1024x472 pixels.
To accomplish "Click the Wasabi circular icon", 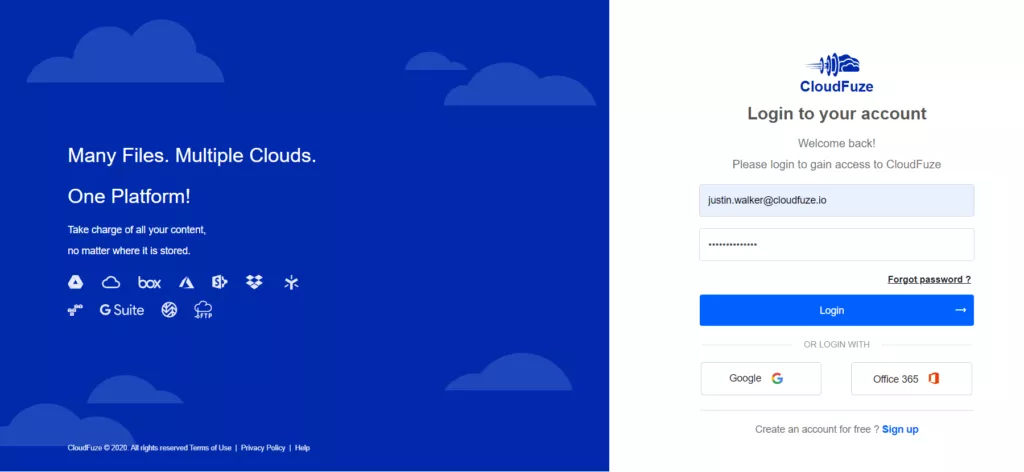I will [x=169, y=310].
